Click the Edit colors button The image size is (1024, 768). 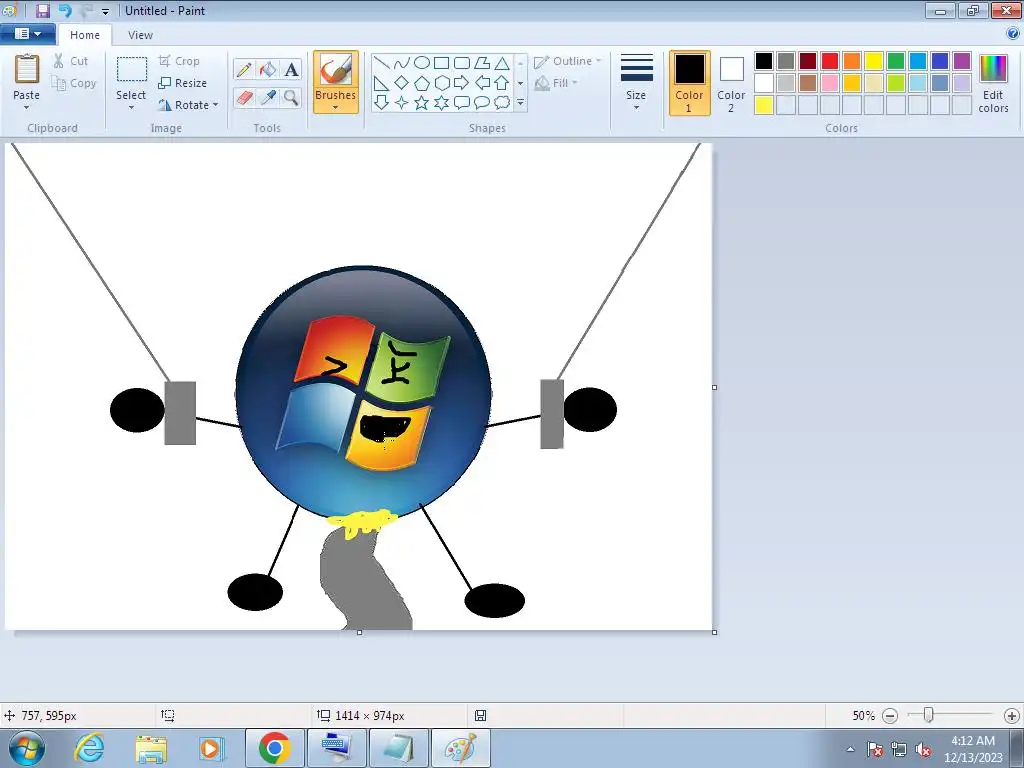coord(993,84)
